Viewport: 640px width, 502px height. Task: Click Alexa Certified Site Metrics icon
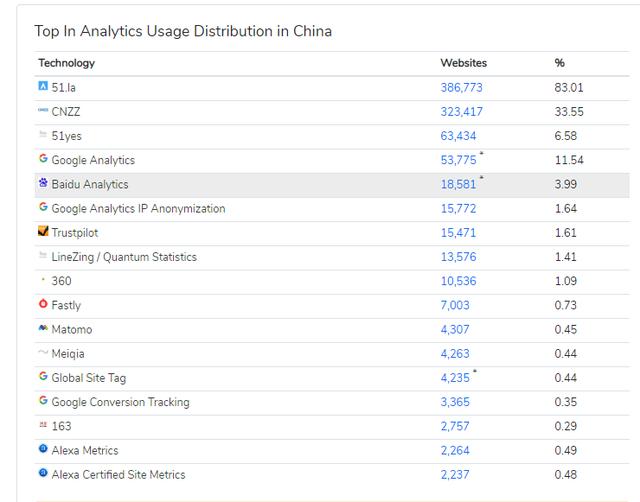coord(43,473)
